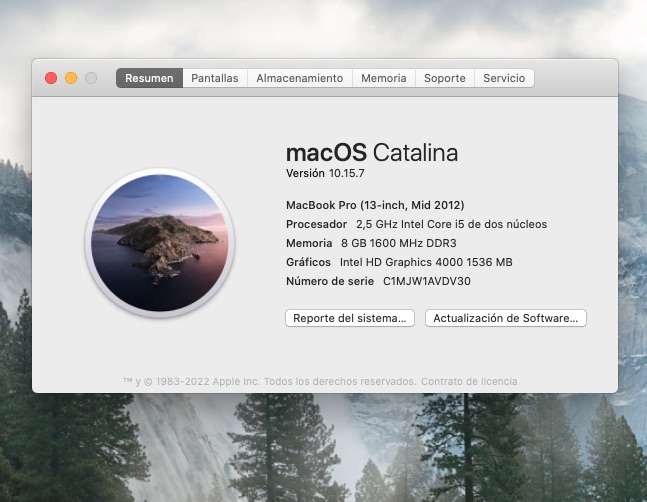
Task: Click the greyed-out zoom window button
Action: point(91,78)
